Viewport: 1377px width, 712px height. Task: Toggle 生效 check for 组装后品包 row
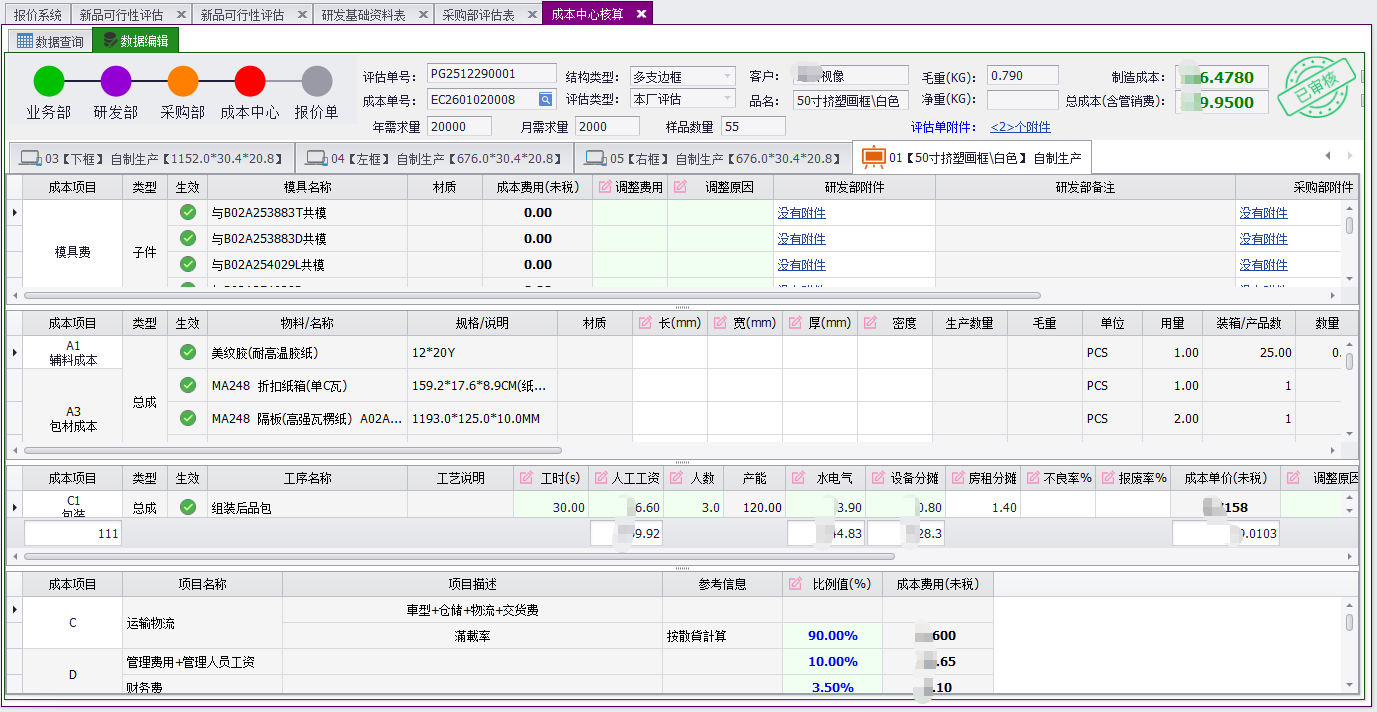(x=187, y=507)
